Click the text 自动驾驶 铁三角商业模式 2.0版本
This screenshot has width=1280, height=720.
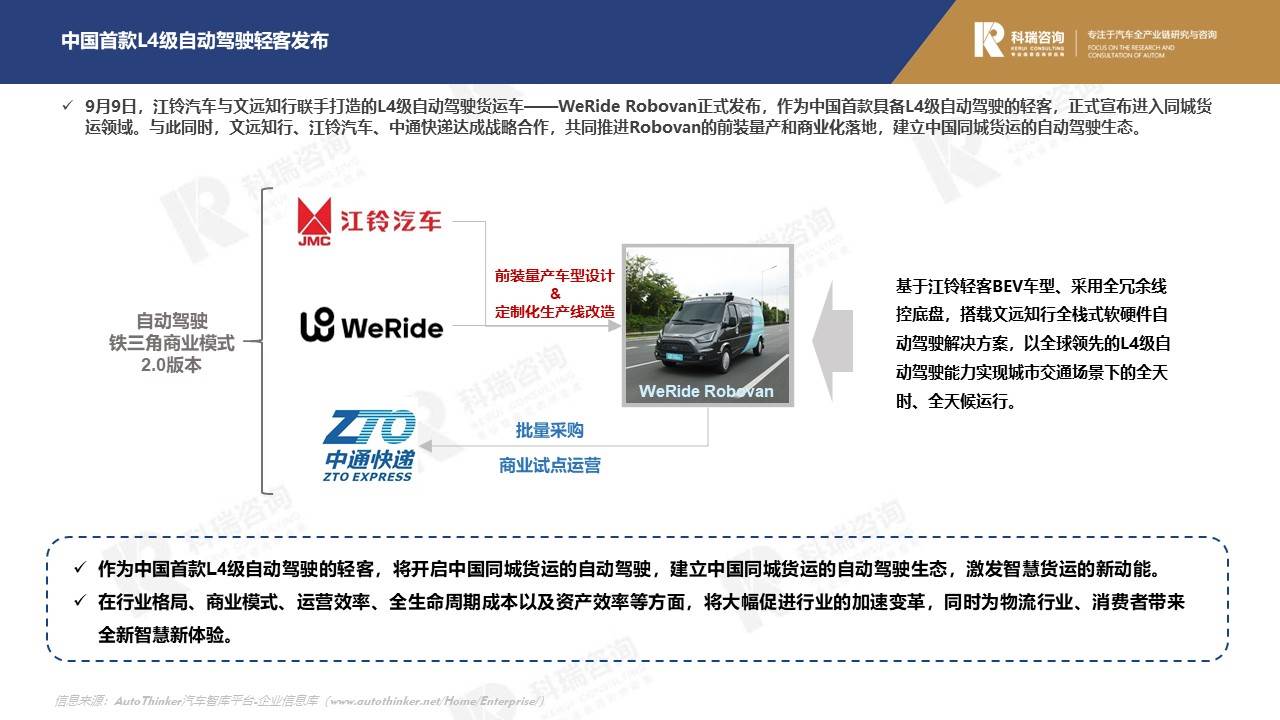[172, 343]
